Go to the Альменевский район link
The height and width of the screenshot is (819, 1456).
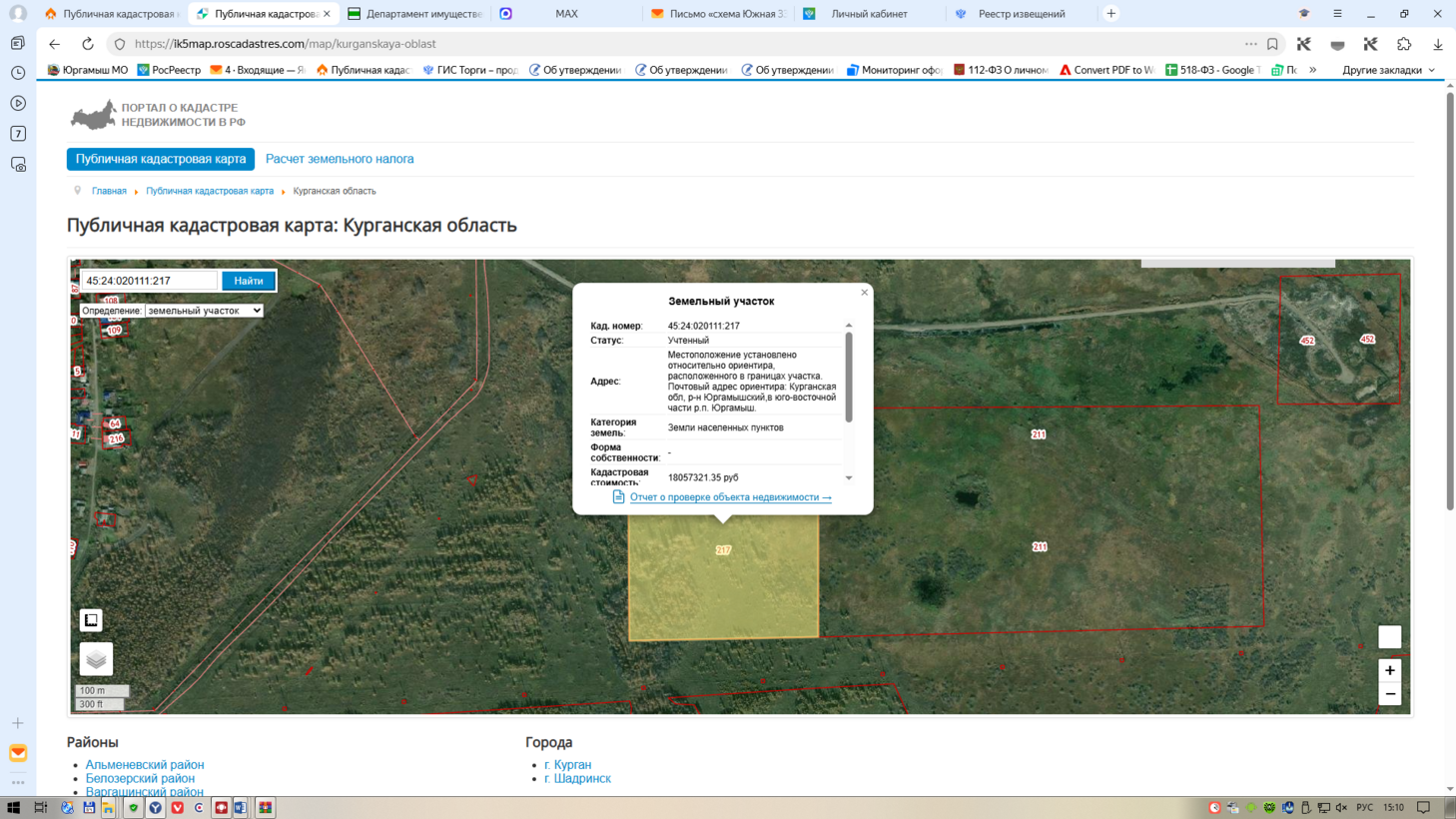click(x=145, y=765)
